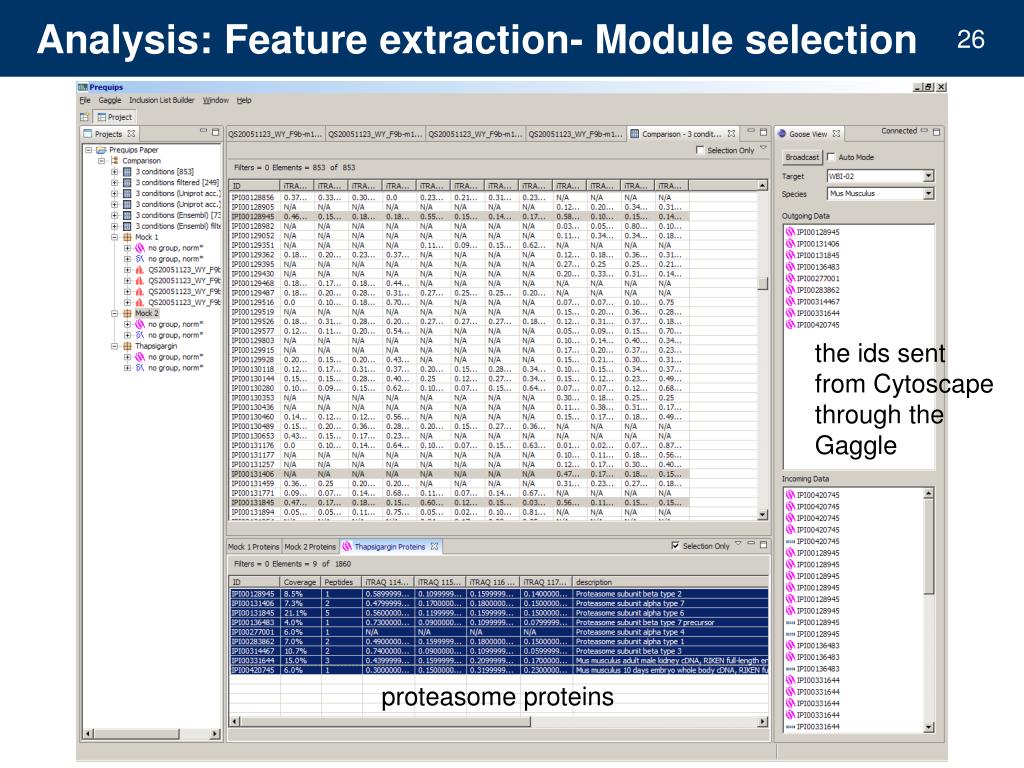Click the comparison table scroll down arrow
Viewport: 1024px width, 768px height.
point(762,515)
